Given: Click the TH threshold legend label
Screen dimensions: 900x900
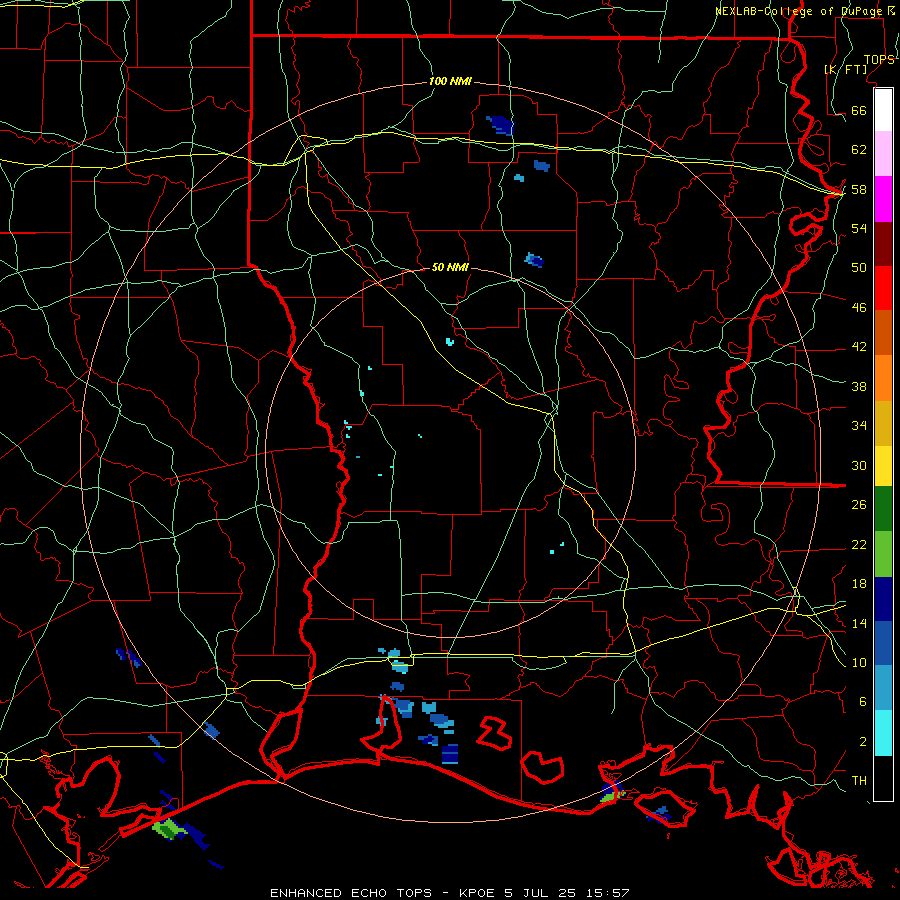Looking at the screenshot, I should (859, 780).
